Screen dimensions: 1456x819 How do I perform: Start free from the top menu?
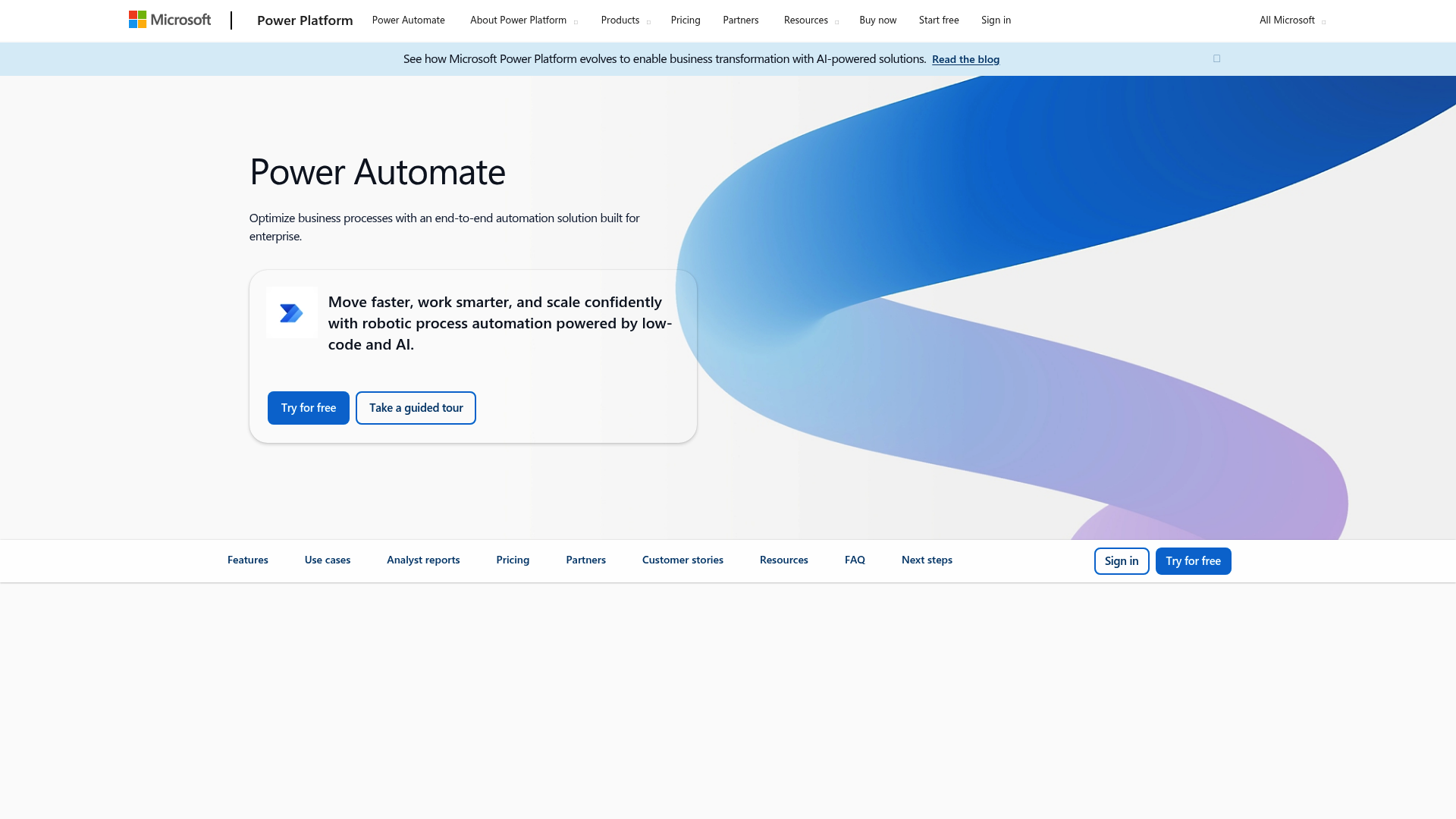click(x=938, y=20)
